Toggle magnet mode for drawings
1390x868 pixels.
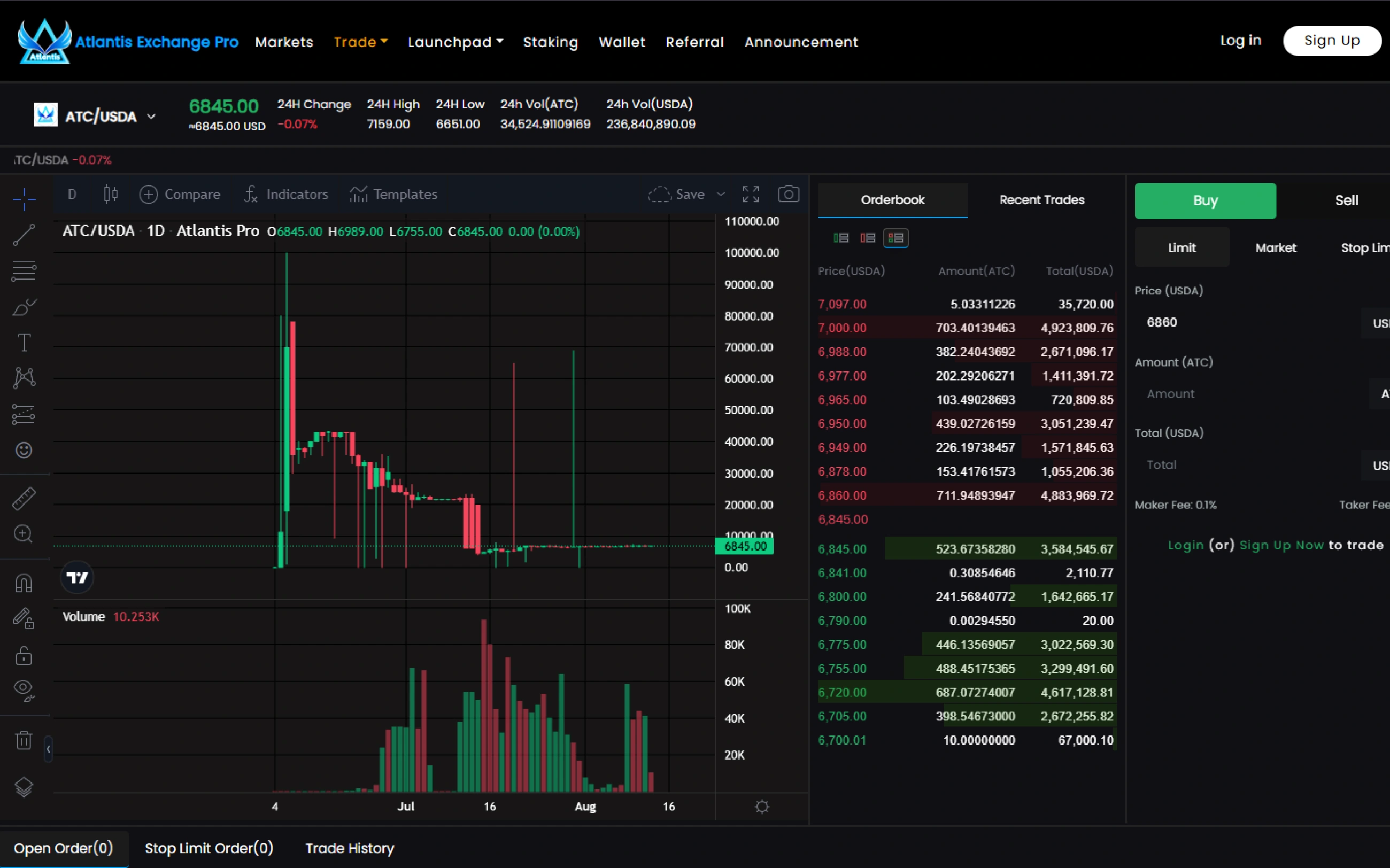[x=24, y=583]
